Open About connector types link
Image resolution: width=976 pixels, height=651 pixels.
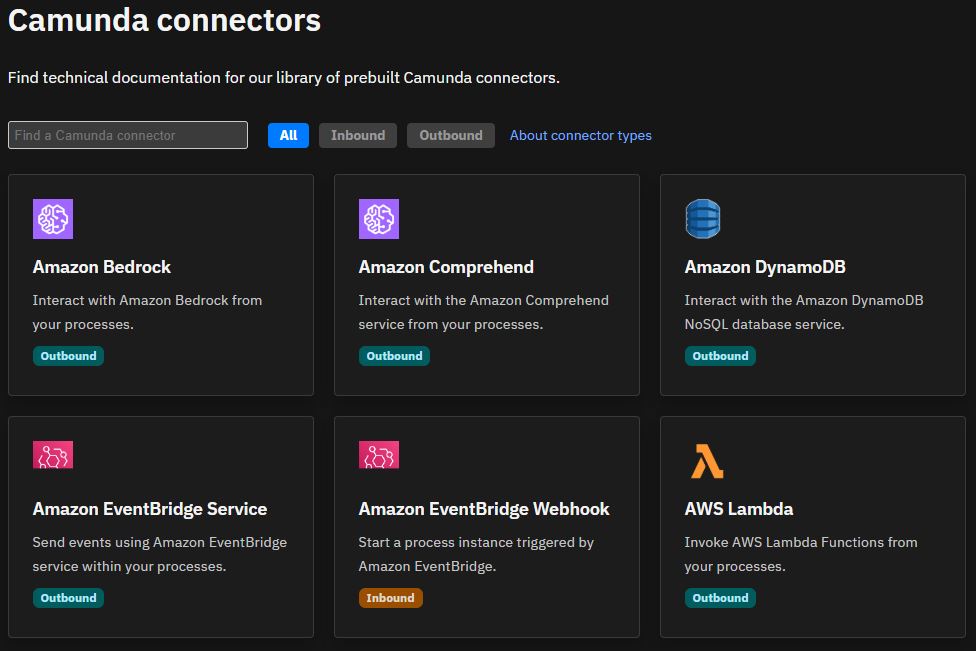click(581, 136)
